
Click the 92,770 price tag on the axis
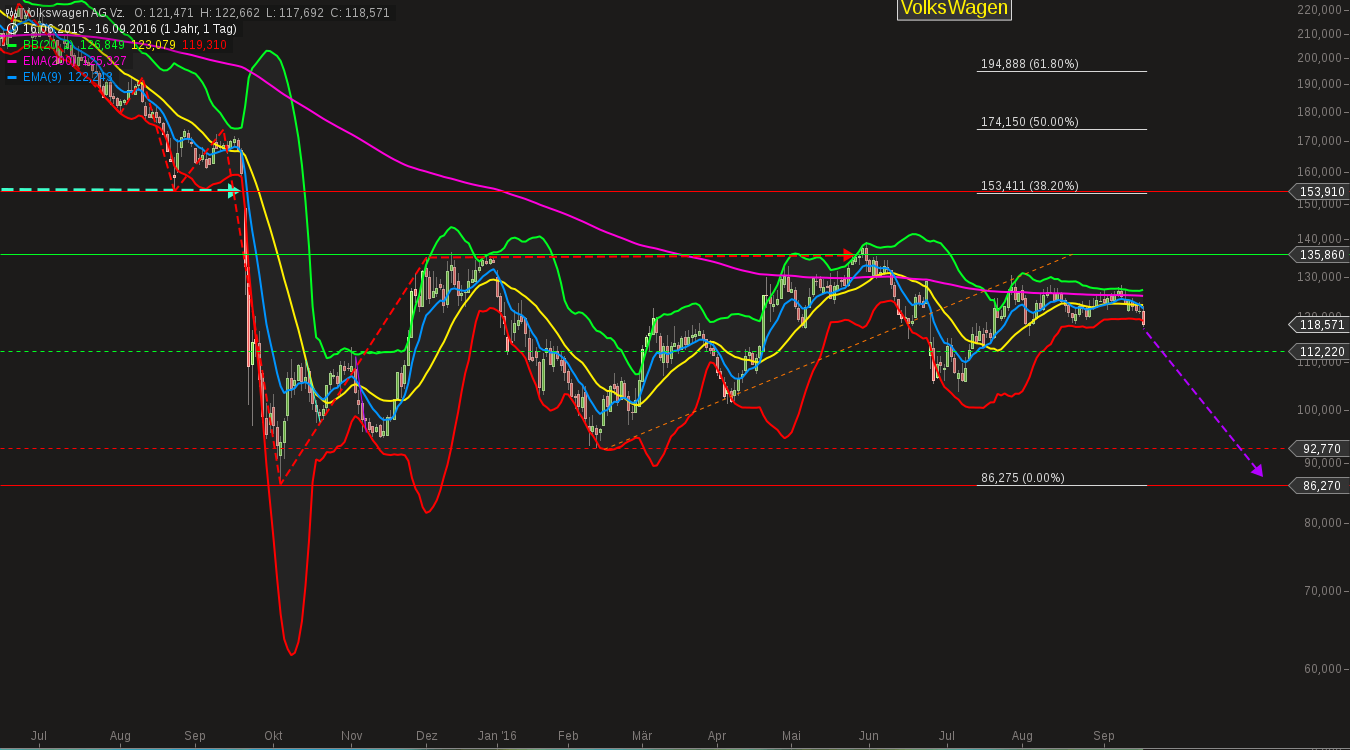1320,449
